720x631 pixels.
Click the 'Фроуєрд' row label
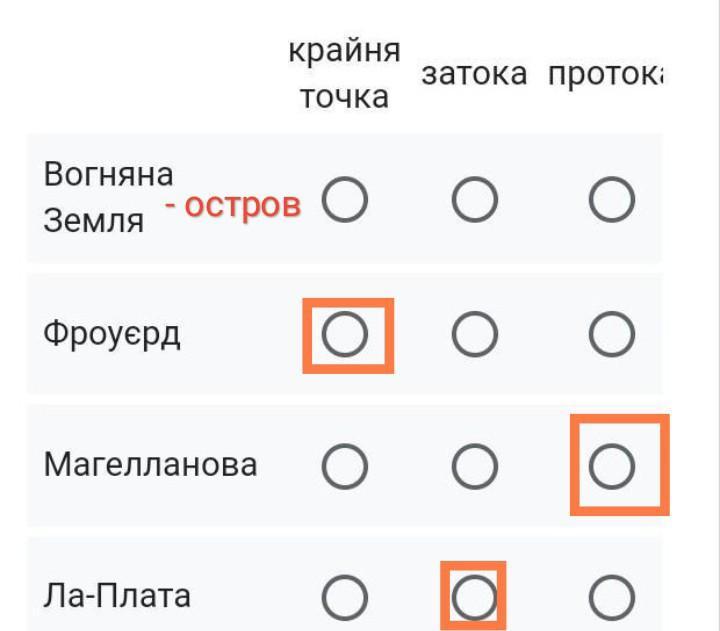(112, 334)
